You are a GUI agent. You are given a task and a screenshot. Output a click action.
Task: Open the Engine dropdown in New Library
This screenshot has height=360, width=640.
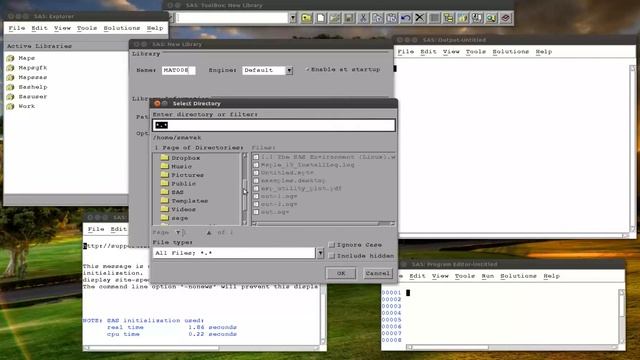coord(289,71)
